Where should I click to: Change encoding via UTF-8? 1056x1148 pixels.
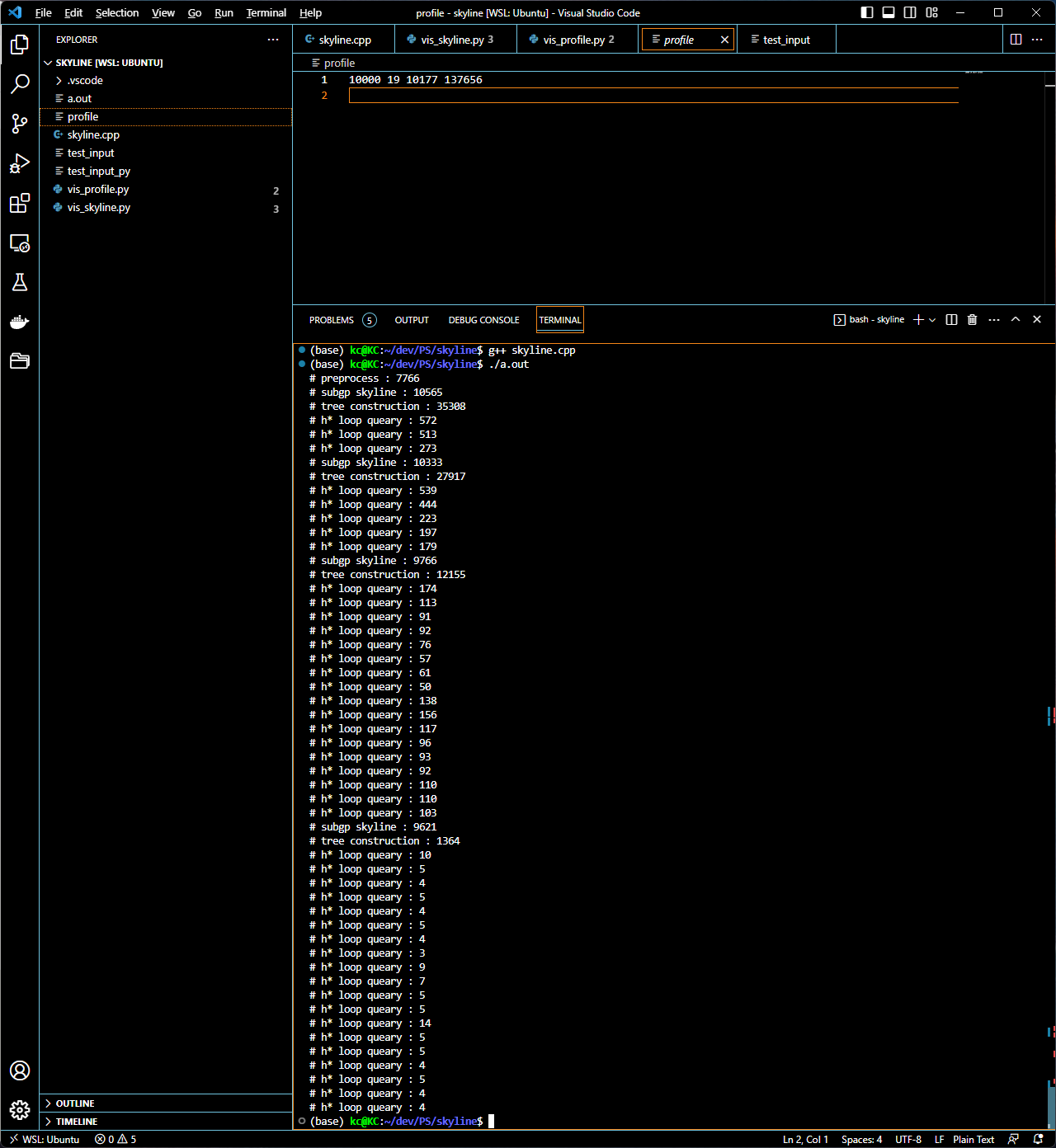pos(908,1139)
